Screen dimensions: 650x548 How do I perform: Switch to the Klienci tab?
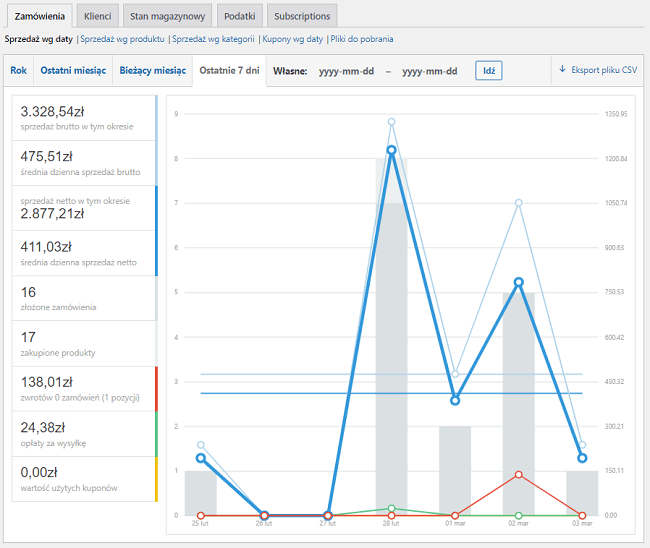pyautogui.click(x=97, y=16)
